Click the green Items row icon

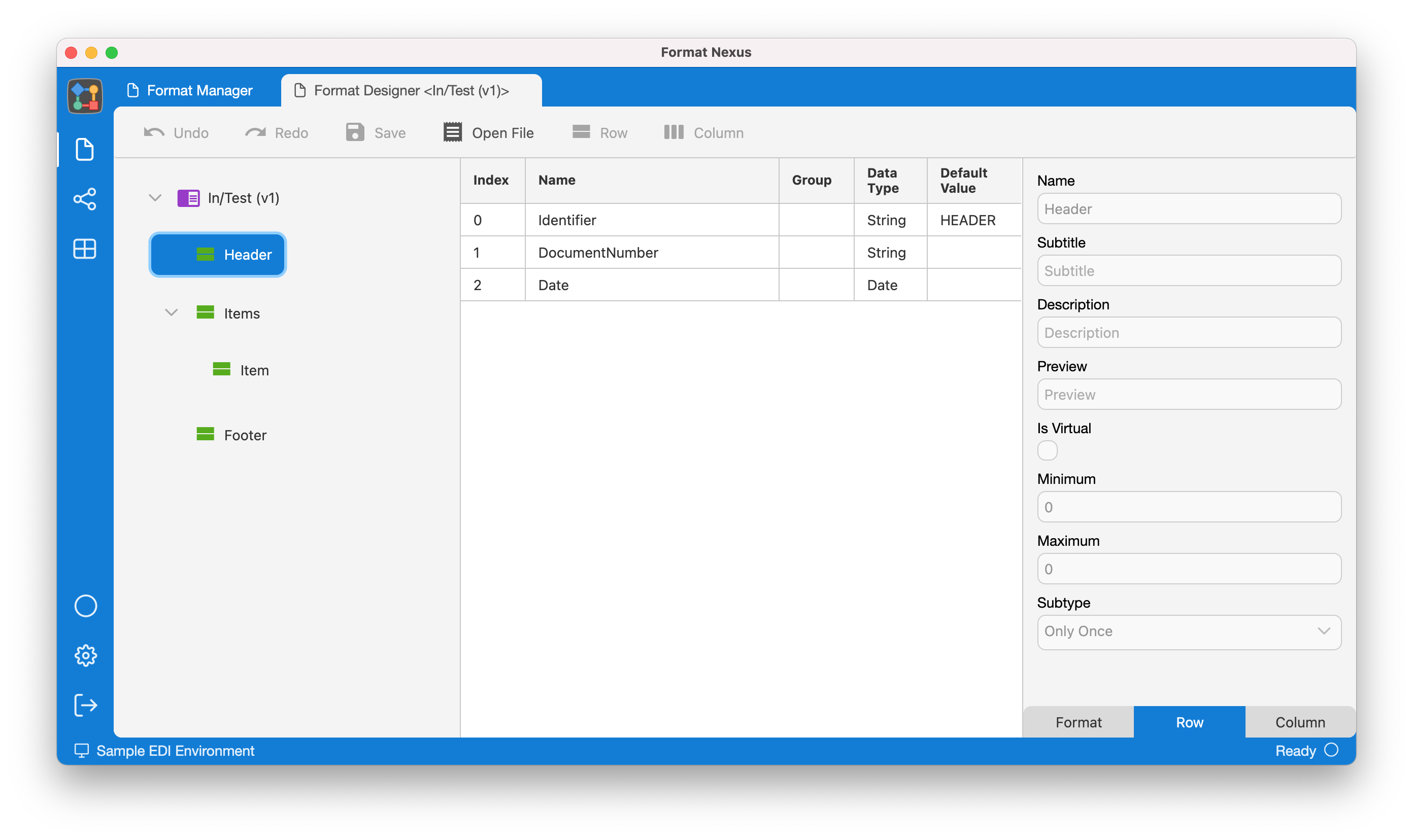[x=205, y=312]
